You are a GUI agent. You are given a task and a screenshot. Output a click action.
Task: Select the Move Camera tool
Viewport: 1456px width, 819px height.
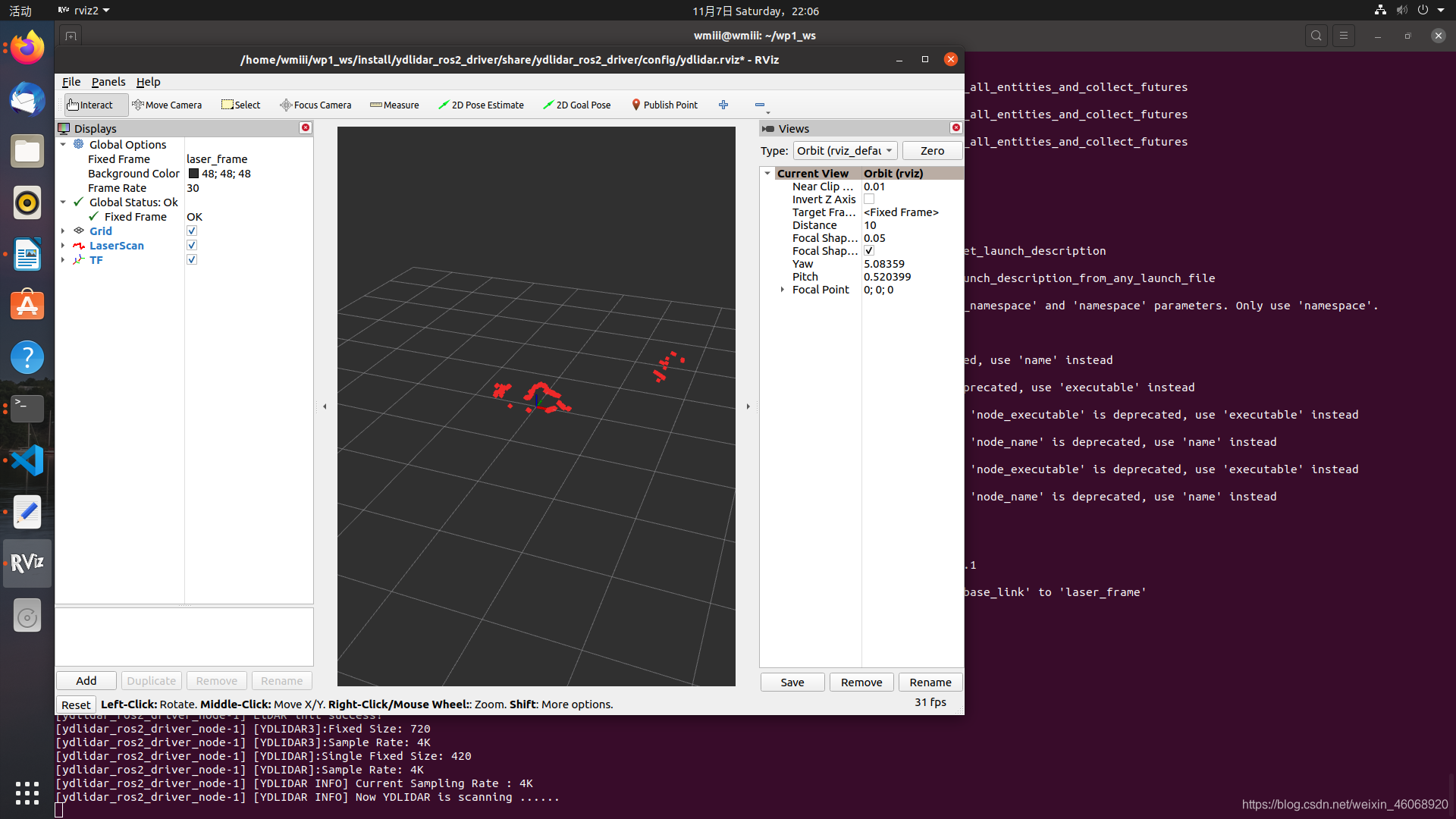(167, 105)
